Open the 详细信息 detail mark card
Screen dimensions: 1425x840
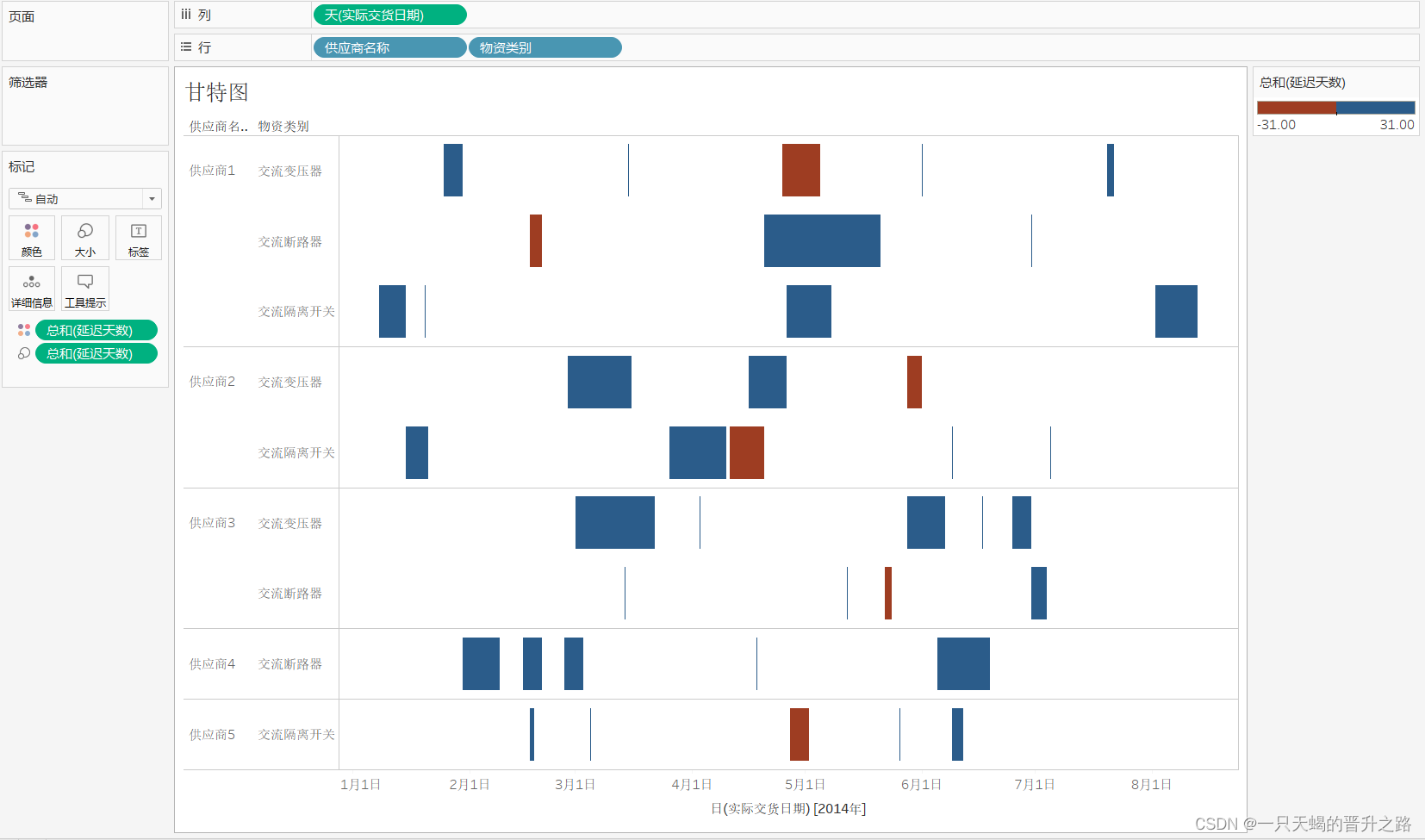(x=32, y=289)
